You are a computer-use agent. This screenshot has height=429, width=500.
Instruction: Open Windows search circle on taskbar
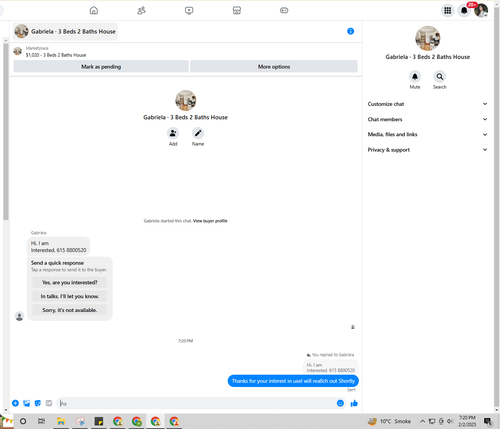pos(23,421)
